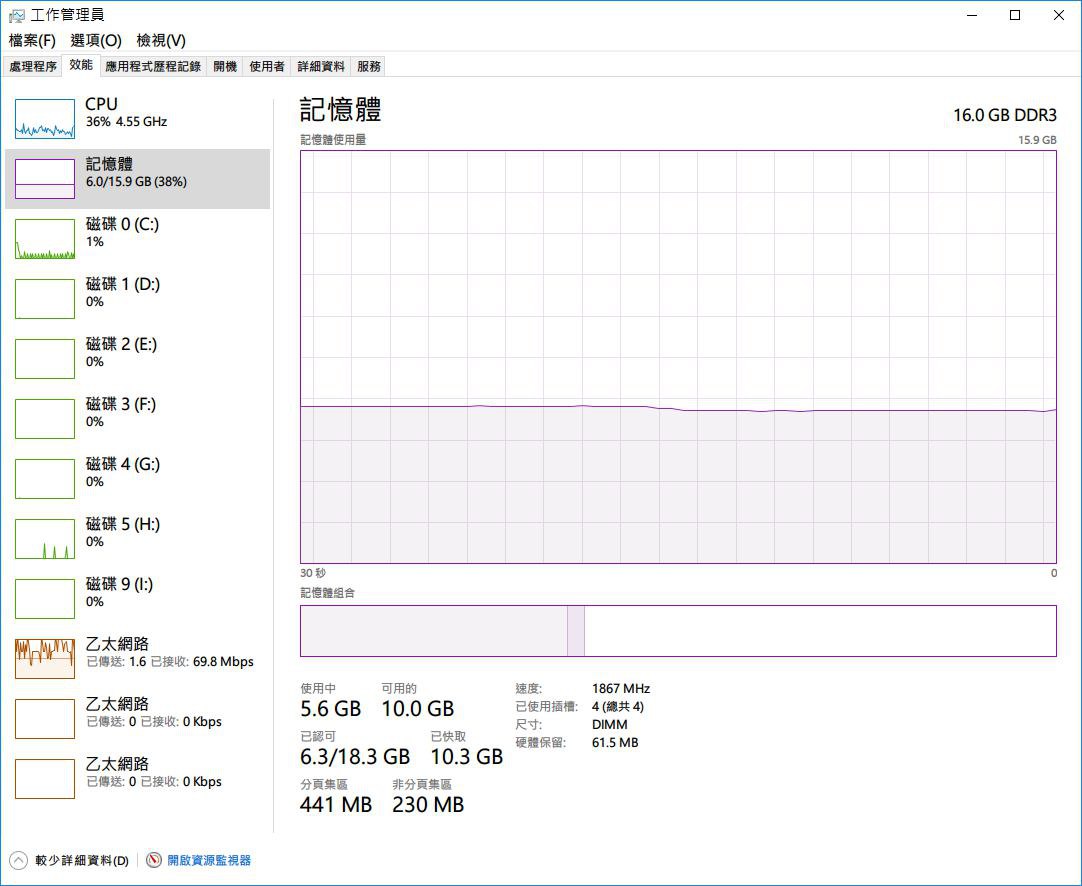Viewport: 1082px width, 886px height.
Task: Click the 10.3 GB 已快取 value
Action: [x=466, y=757]
